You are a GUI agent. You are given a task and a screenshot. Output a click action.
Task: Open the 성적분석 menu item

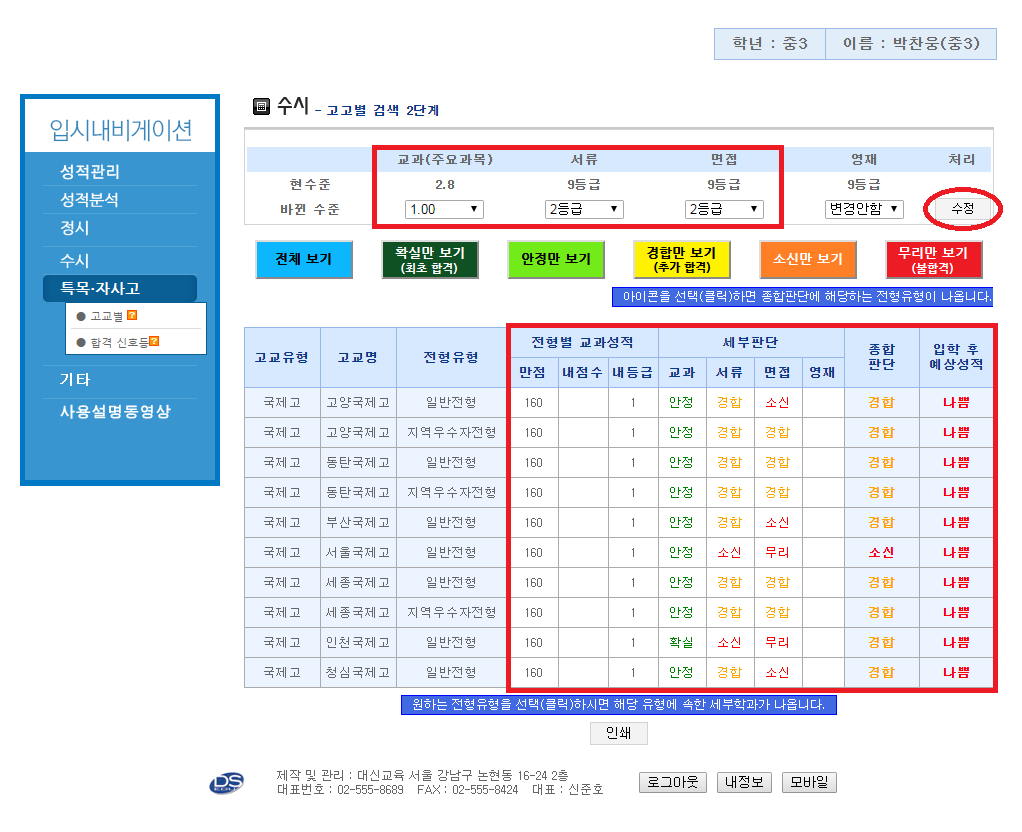[90, 200]
